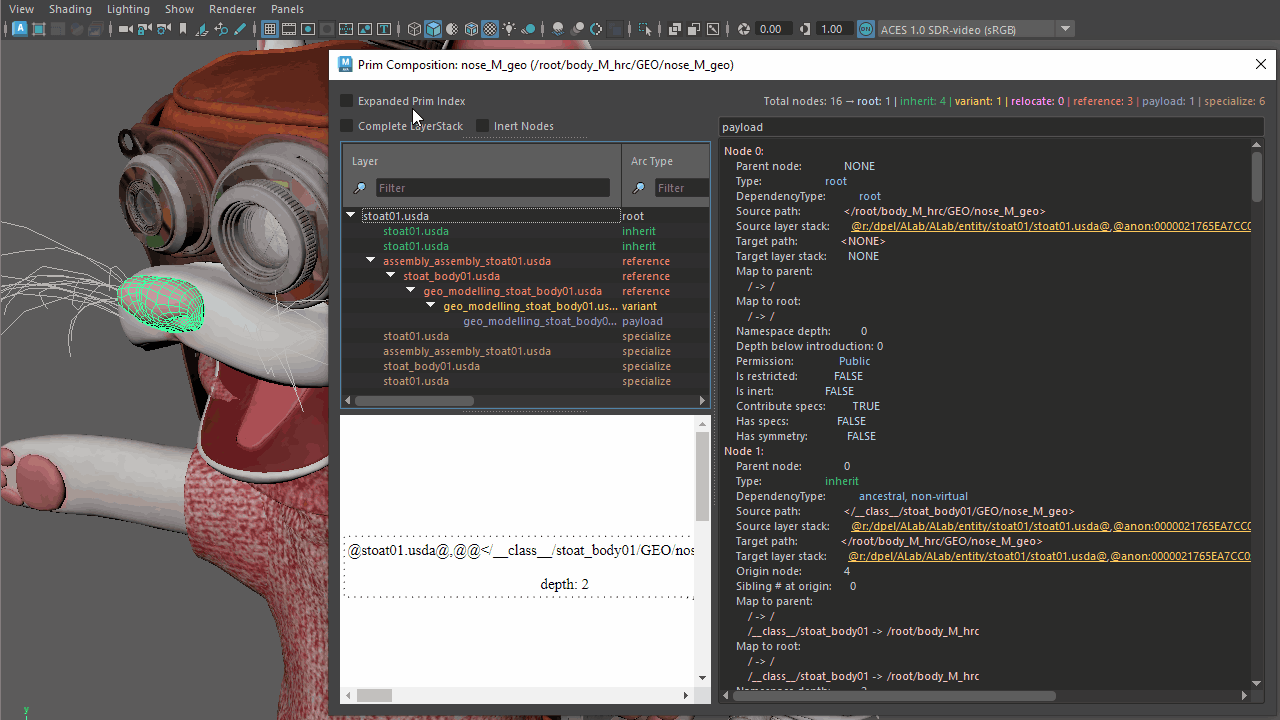Toggle use default material icon
This screenshot has height=720, width=1280.
(x=452, y=29)
